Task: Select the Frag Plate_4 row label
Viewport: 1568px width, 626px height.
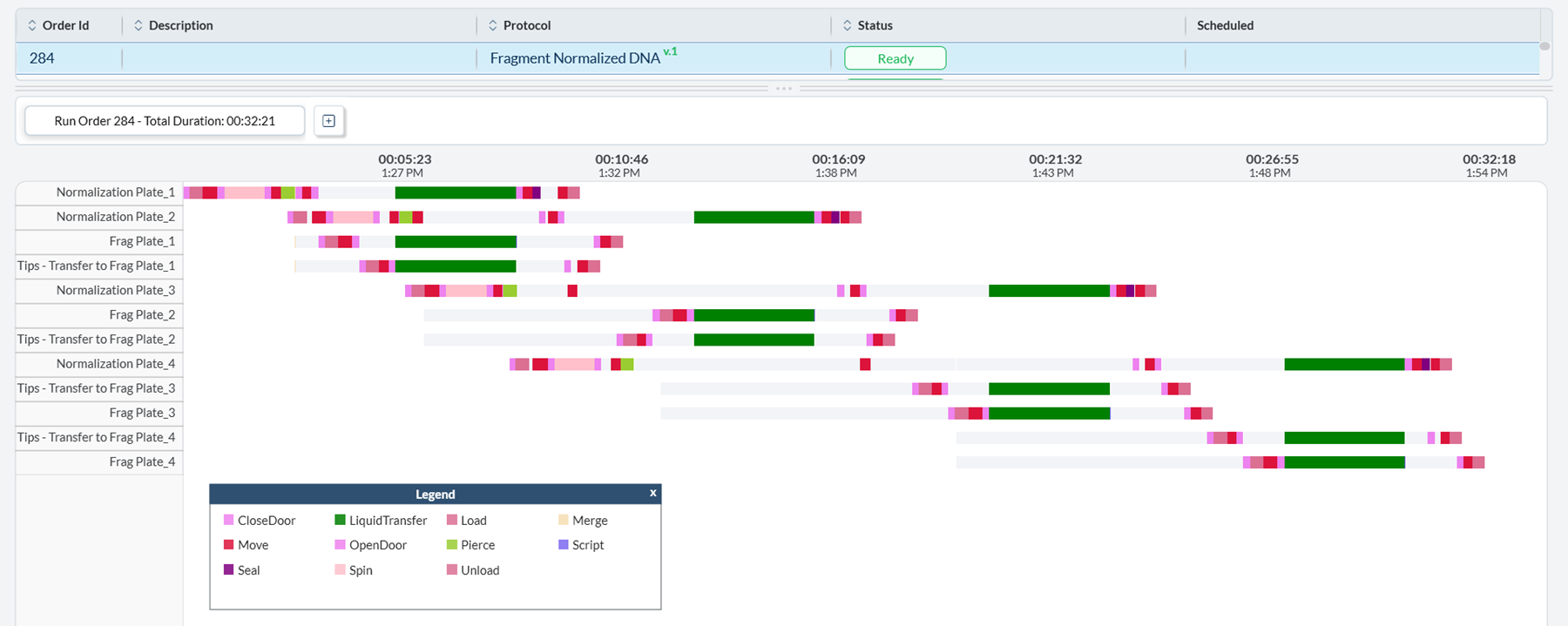Action: [x=141, y=462]
